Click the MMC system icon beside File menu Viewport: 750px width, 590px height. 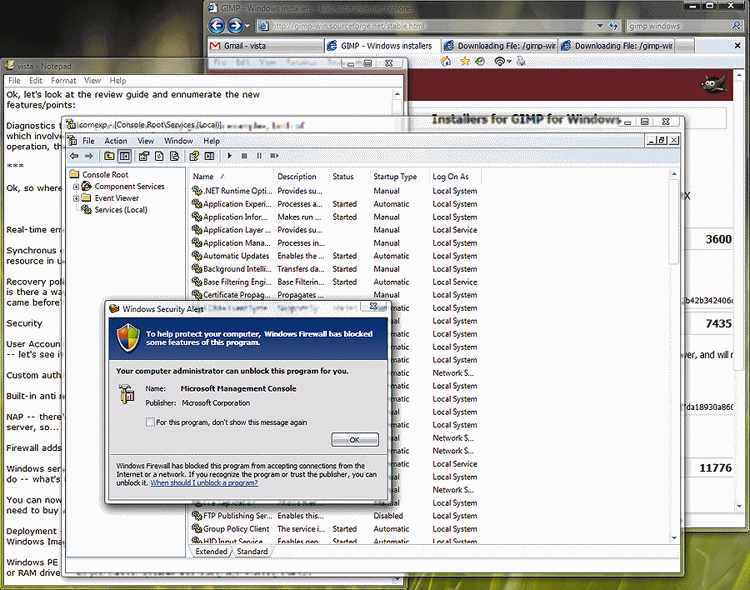(x=73, y=141)
